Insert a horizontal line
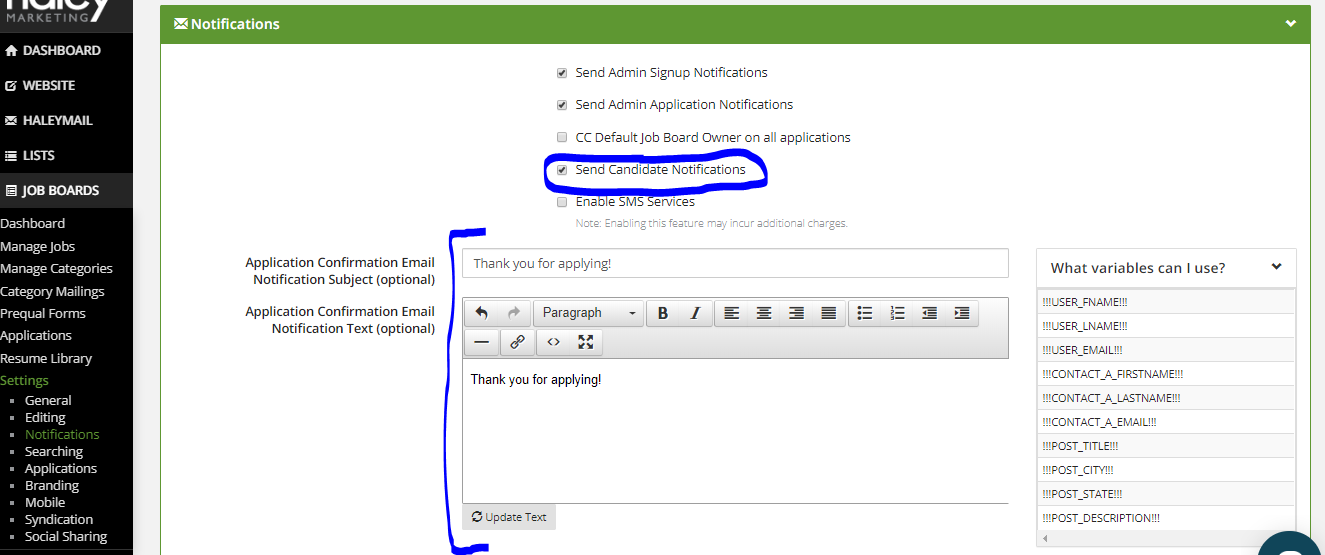 482,342
